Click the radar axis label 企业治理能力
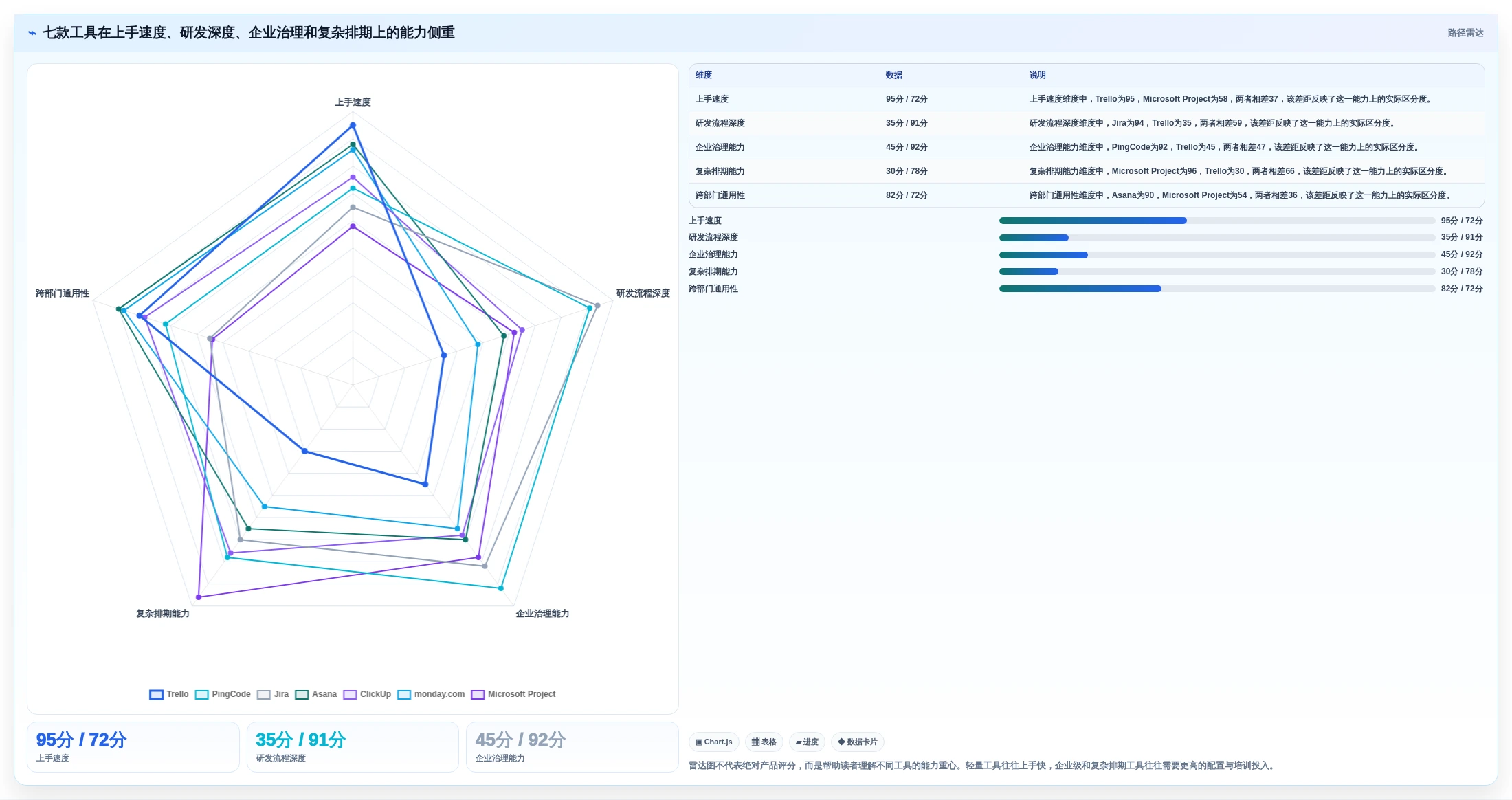The image size is (1512, 800). point(542,614)
